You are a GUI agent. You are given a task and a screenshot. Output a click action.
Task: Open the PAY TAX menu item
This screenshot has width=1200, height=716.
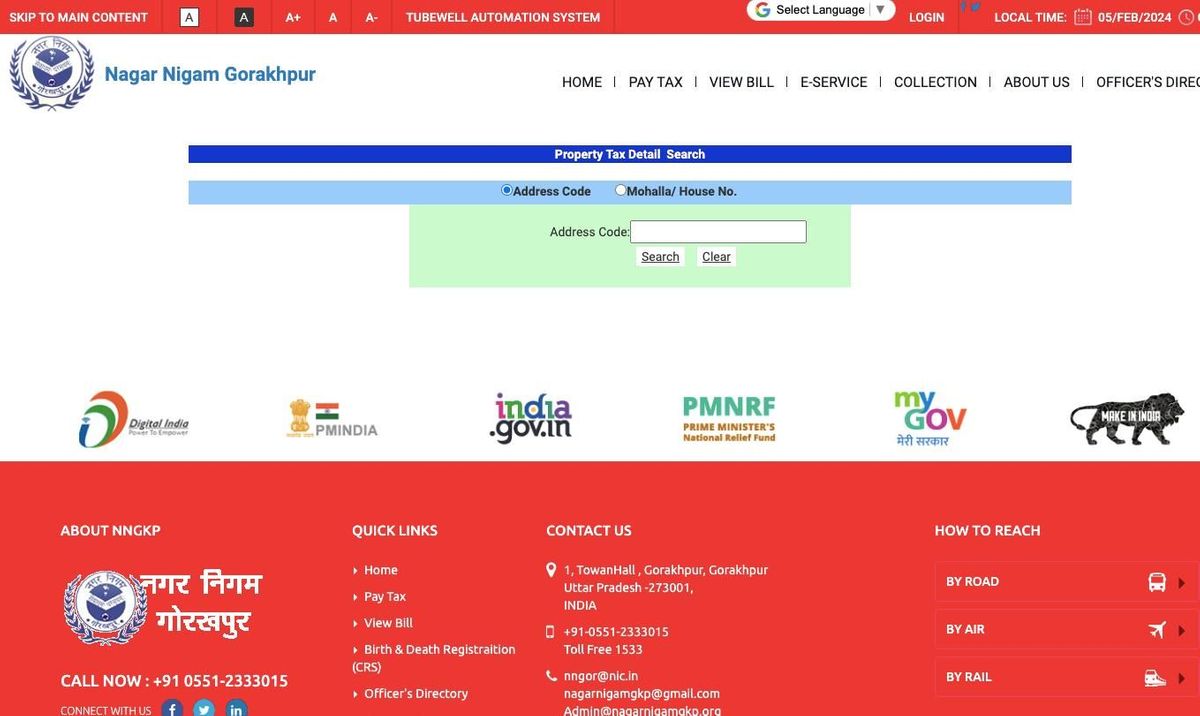click(x=655, y=82)
